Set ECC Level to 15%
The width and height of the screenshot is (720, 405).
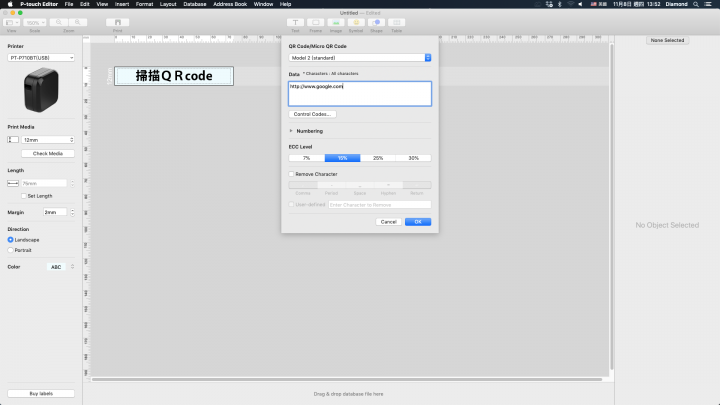342,158
